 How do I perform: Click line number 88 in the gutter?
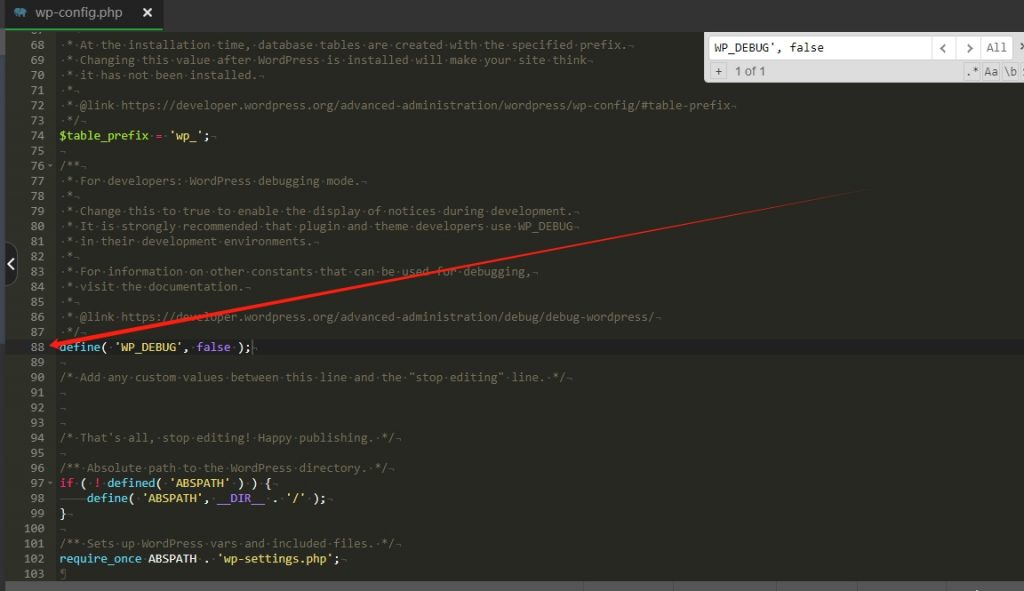click(37, 347)
